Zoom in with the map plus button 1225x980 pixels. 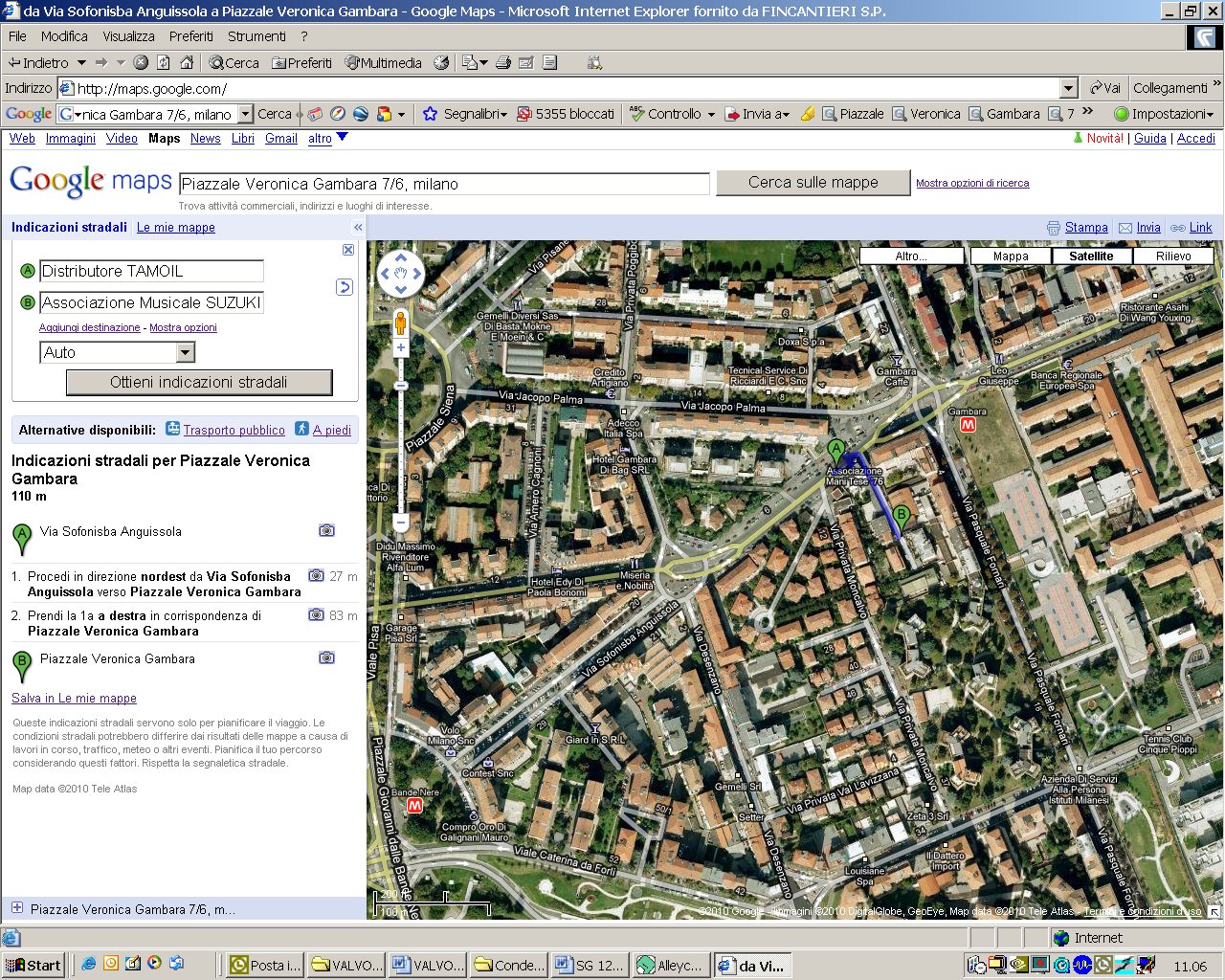click(x=401, y=347)
